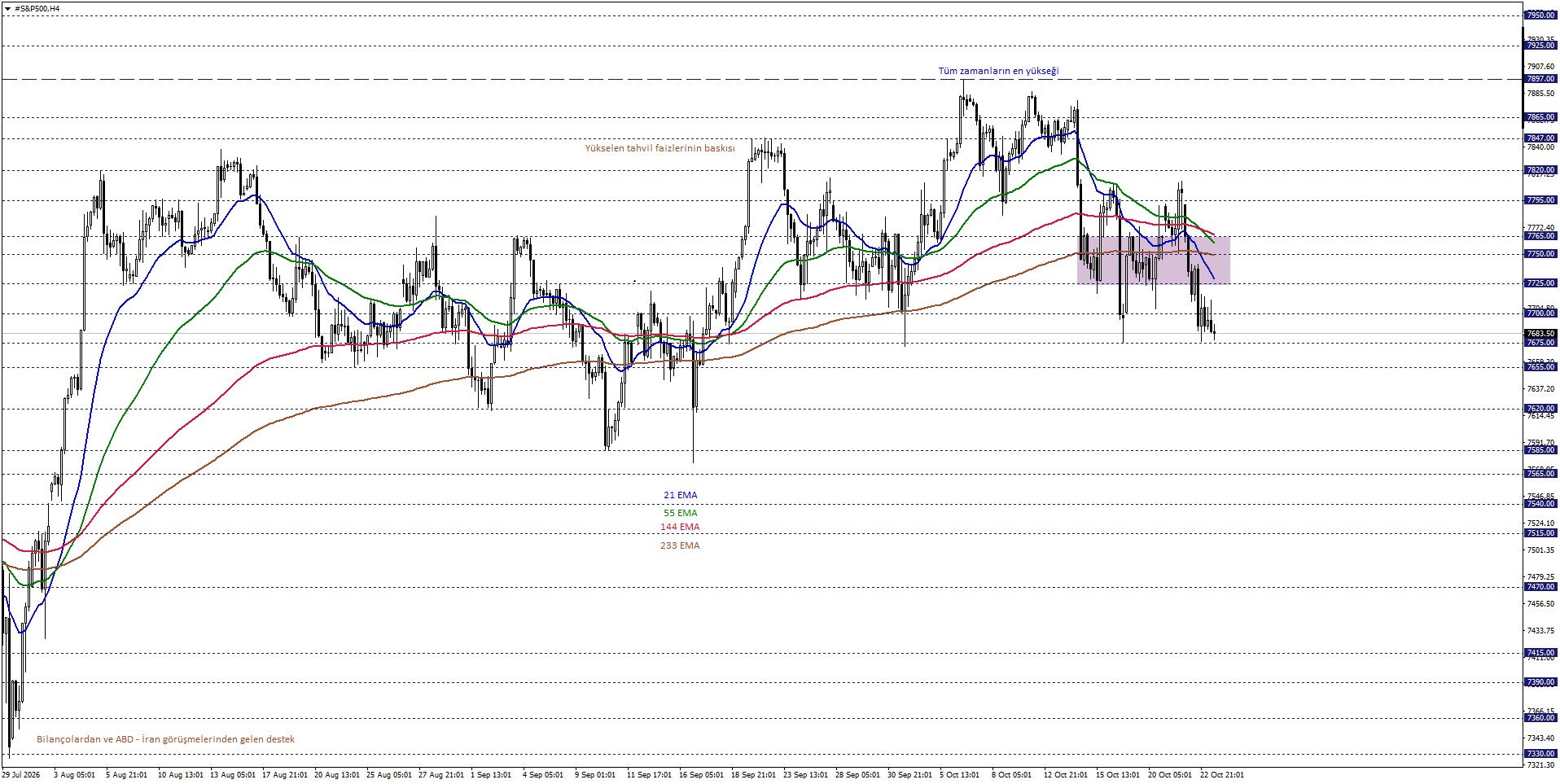The image size is (1560, 784).
Task: Click the 7750.00 price level tag
Action: (1540, 254)
